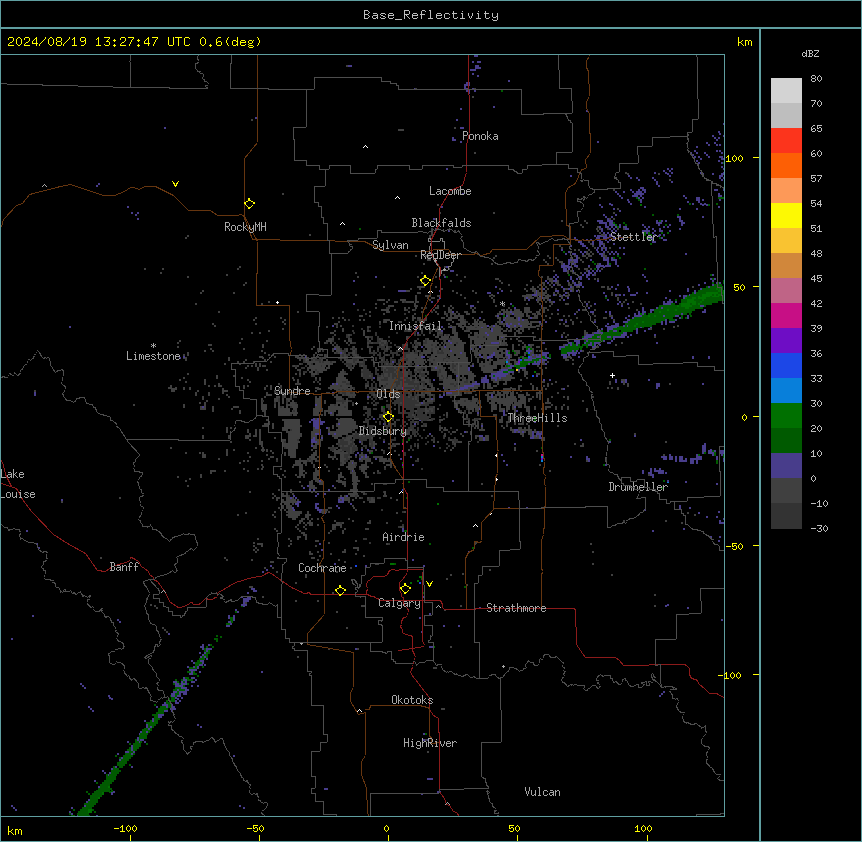Click the Innisfail label
Viewport: 862px width, 842px height.
tap(415, 326)
